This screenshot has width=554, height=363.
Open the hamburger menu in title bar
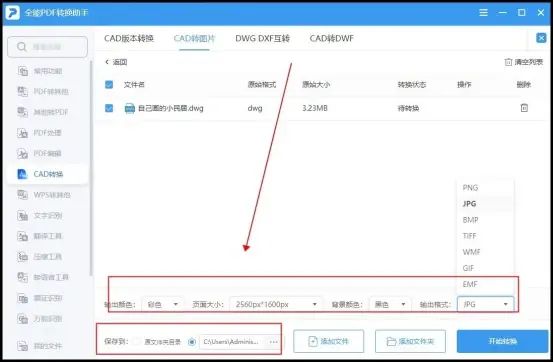(483, 13)
